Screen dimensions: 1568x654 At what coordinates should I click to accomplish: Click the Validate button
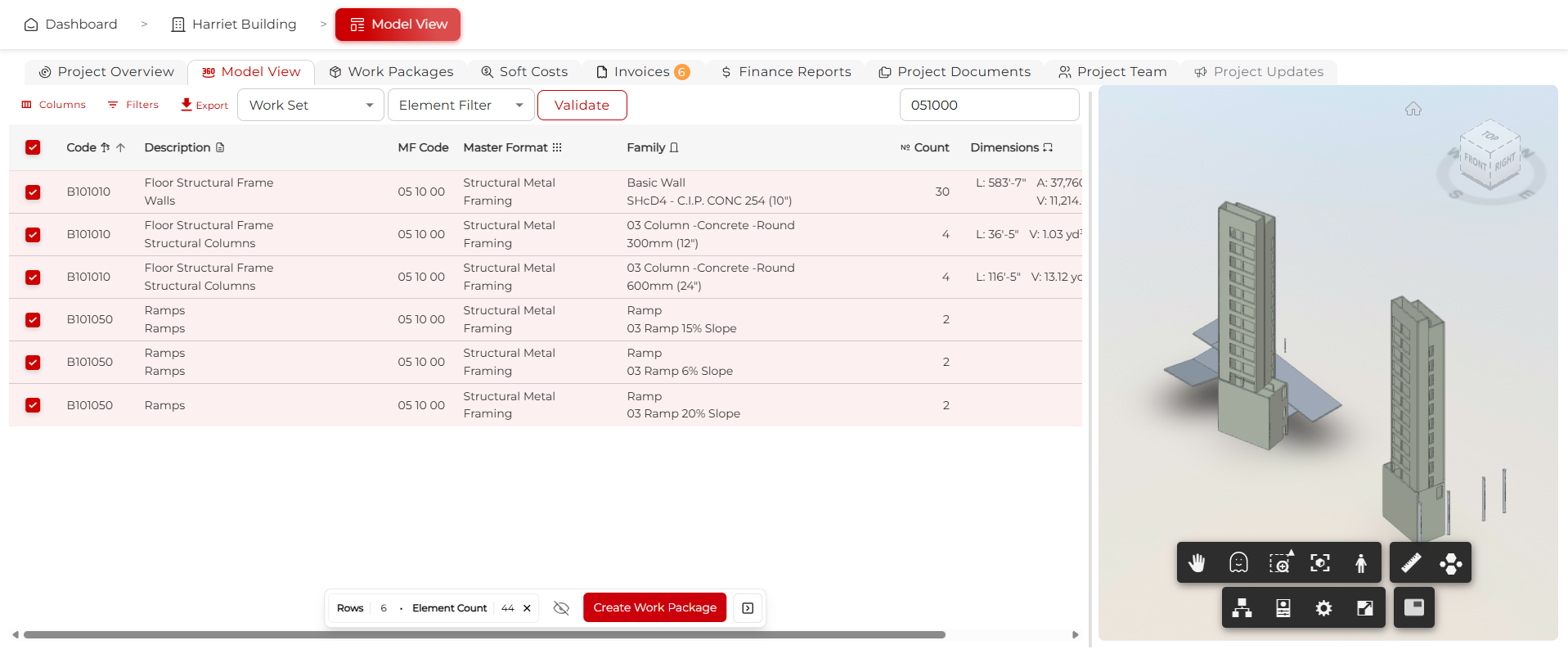tap(582, 105)
